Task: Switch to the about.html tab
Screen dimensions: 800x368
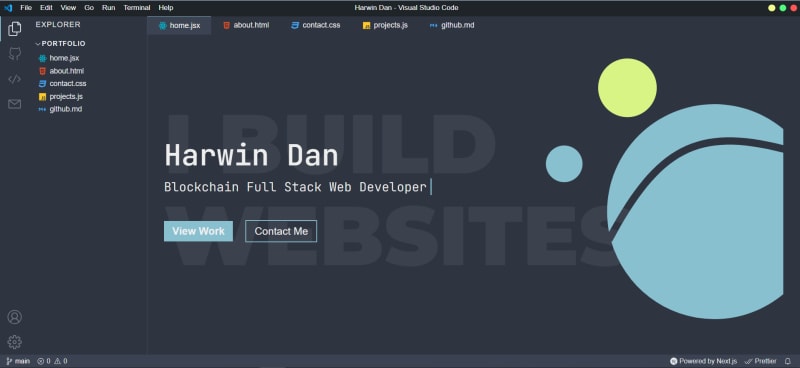Action: pos(246,25)
